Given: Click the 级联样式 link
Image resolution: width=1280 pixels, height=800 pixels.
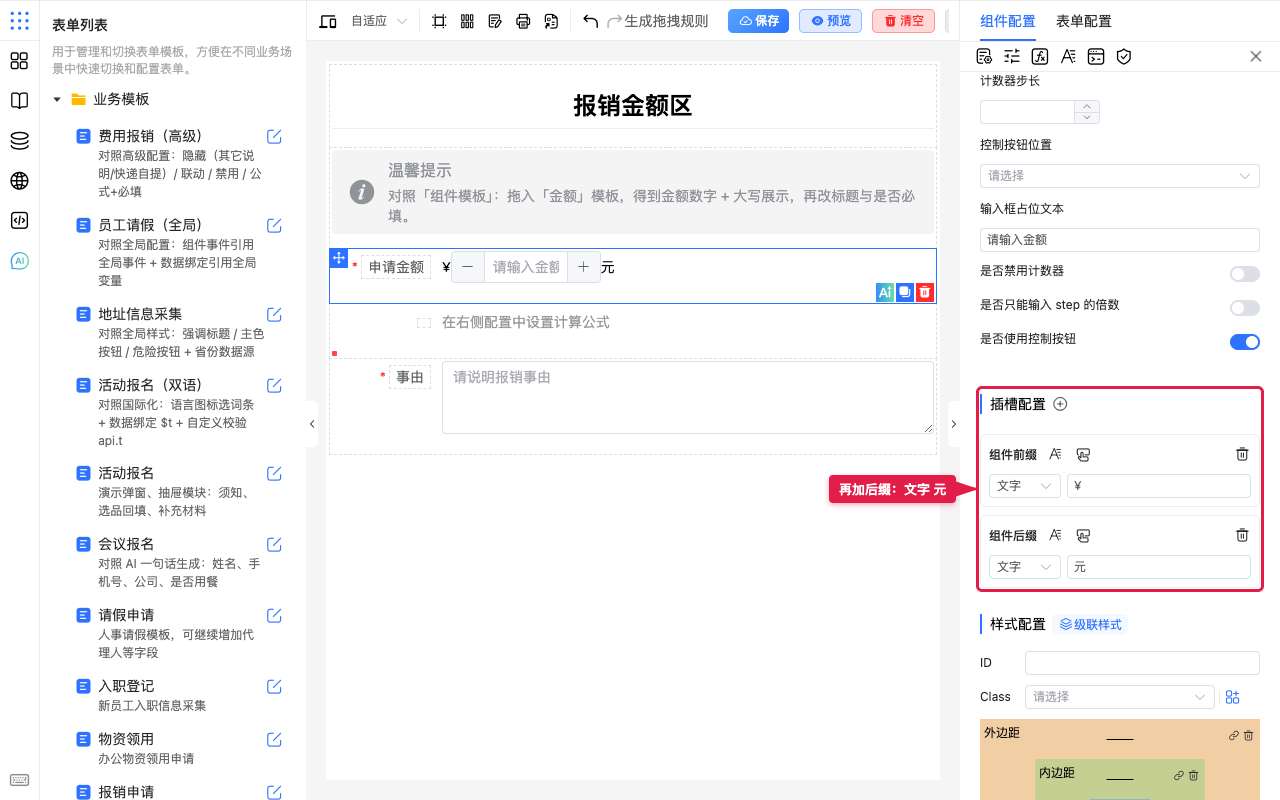Looking at the screenshot, I should (1090, 625).
